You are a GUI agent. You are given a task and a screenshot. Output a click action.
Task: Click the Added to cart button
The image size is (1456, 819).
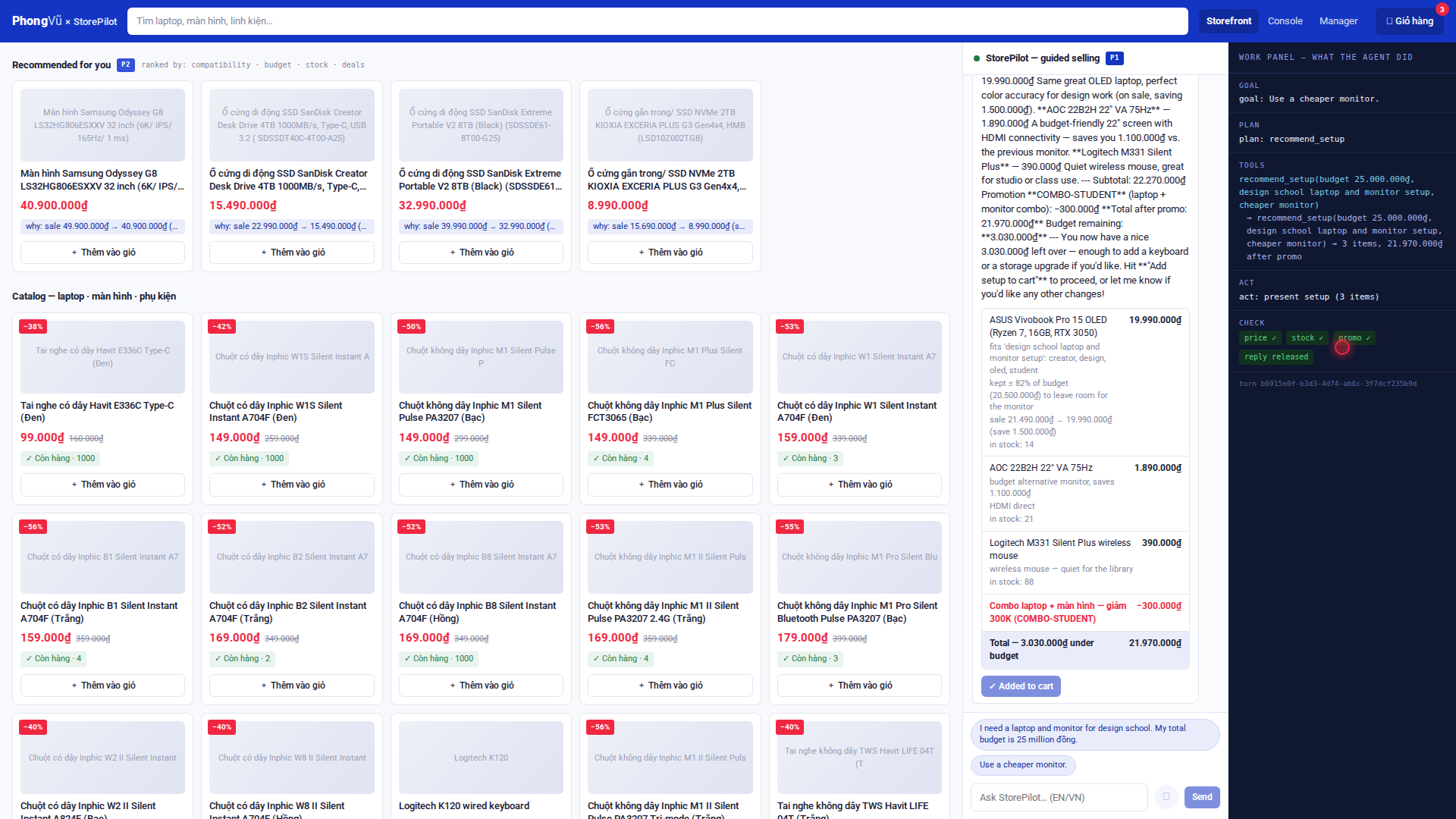pos(1021,686)
